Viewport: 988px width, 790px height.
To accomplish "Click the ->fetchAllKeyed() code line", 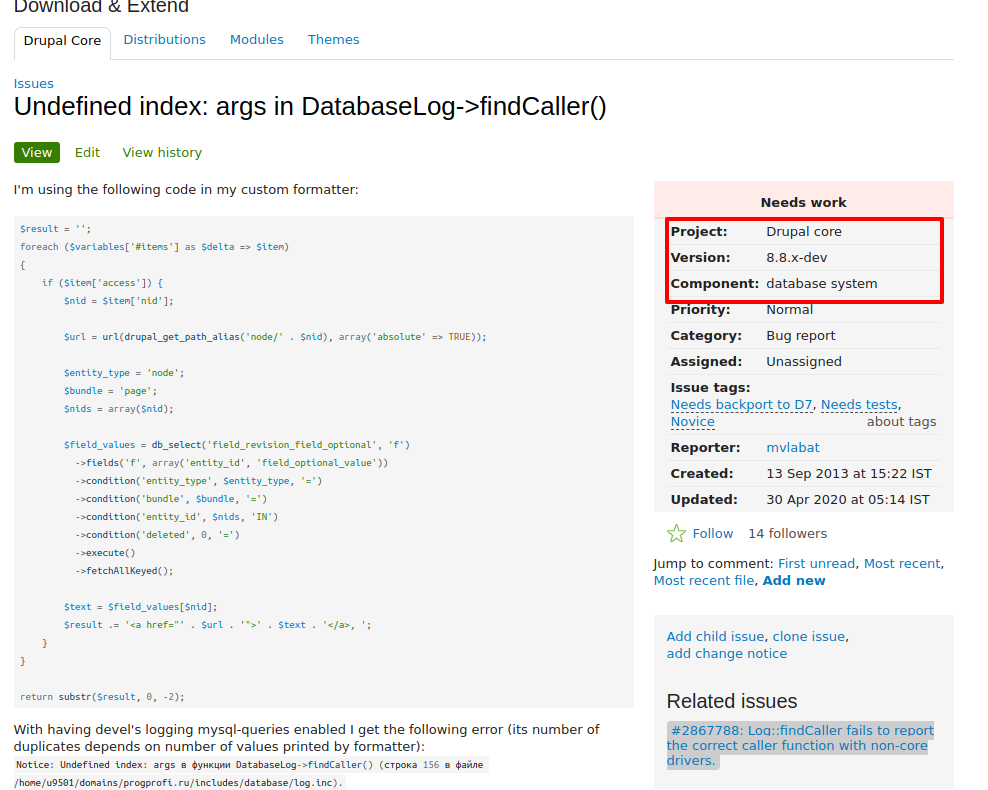I will click(124, 571).
